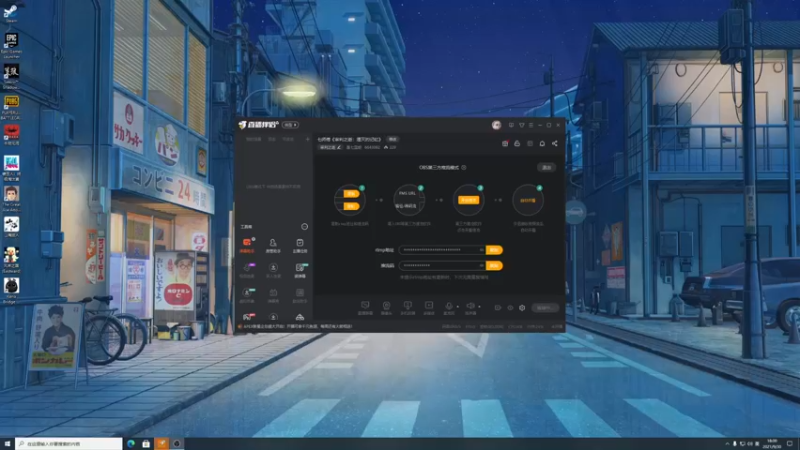The image size is (800, 450).
Task: Reveal the hidden rtmp address with the eye icon
Action: [x=481, y=250]
